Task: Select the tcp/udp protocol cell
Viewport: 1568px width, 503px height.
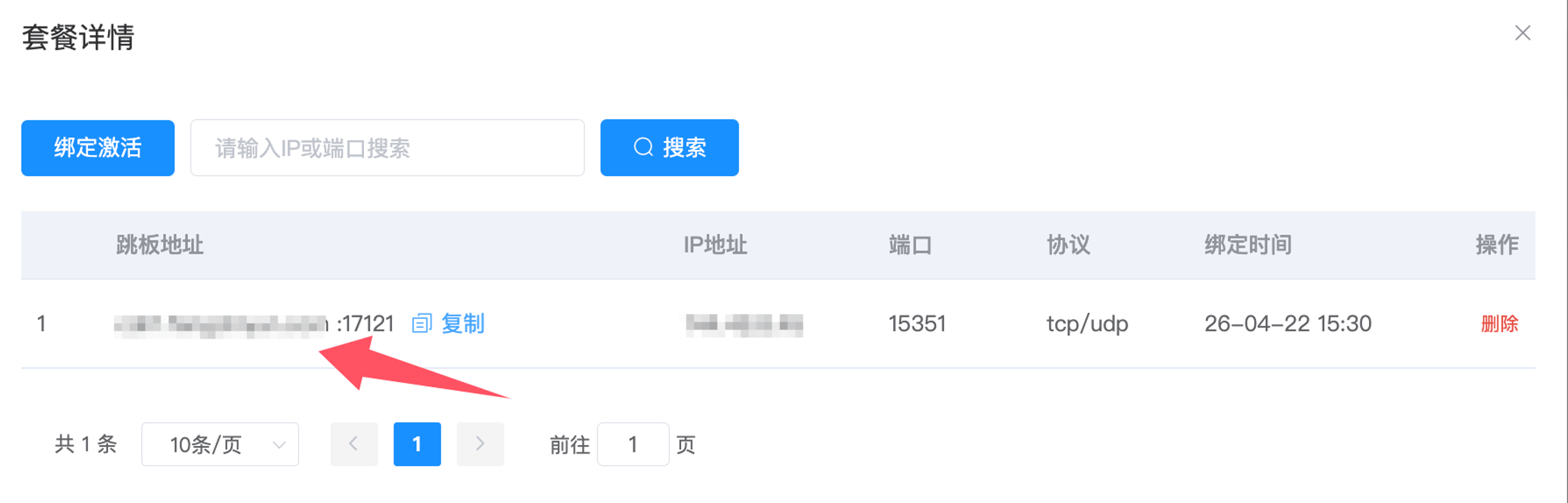Action: [x=1087, y=324]
